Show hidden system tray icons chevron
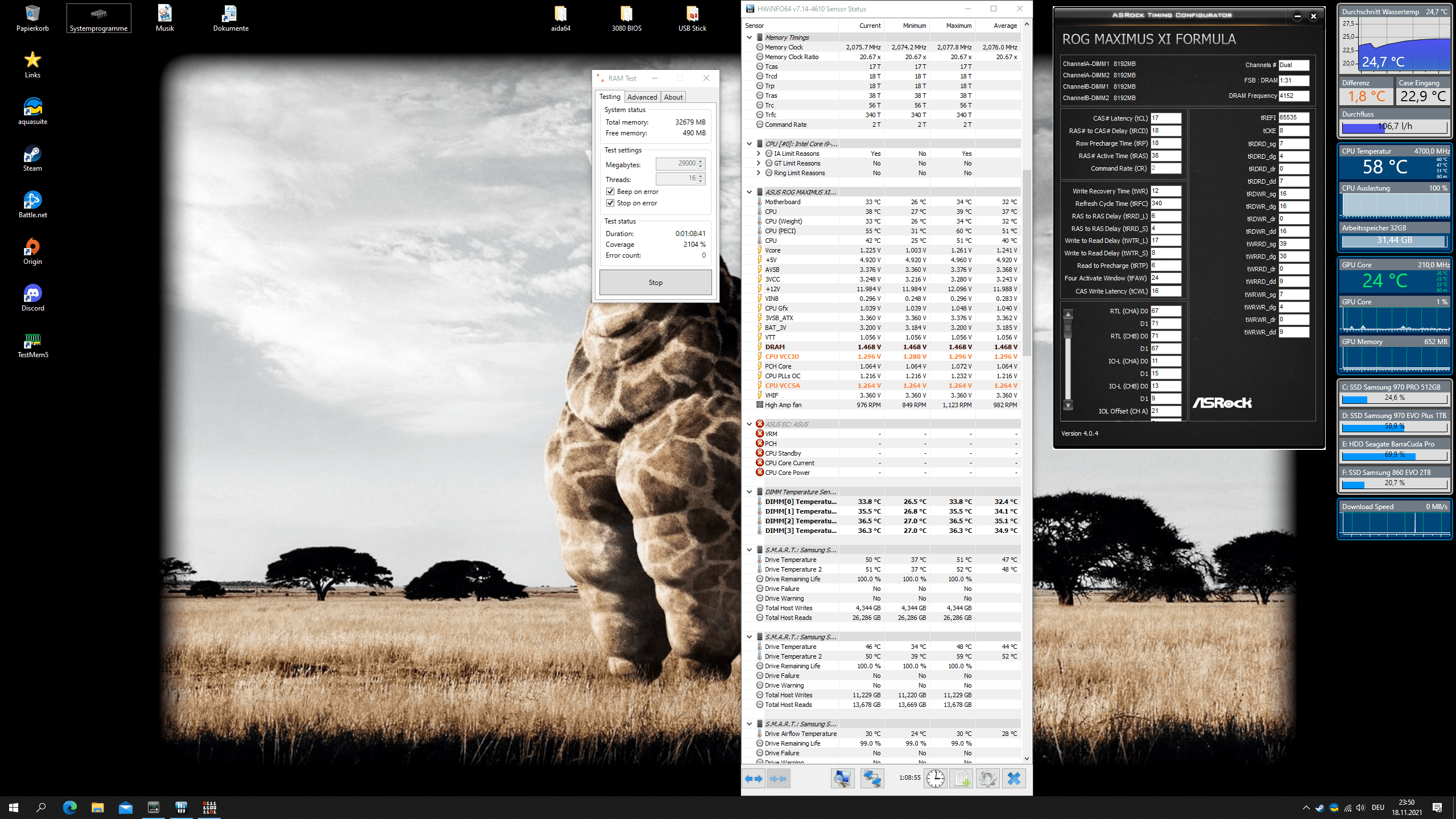Viewport: 1456px width, 819px height. tap(1306, 808)
